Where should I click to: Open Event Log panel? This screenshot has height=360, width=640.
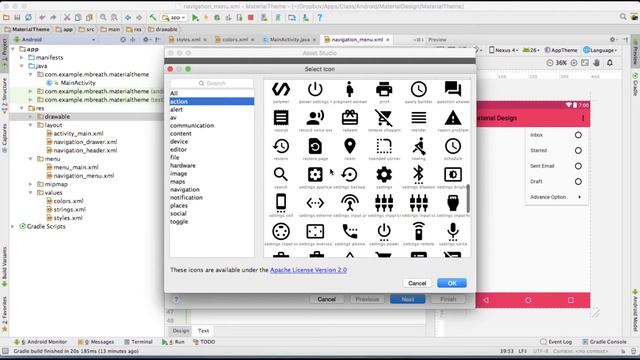click(x=556, y=342)
